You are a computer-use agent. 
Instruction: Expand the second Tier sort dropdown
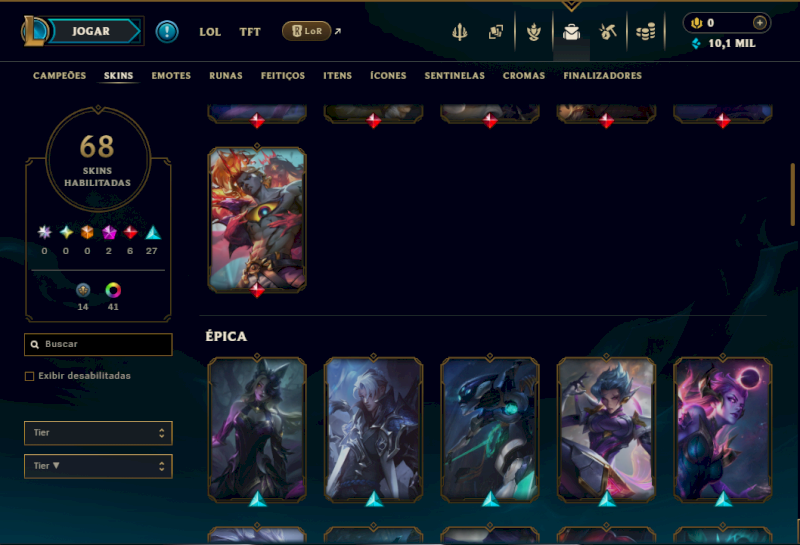coord(98,466)
